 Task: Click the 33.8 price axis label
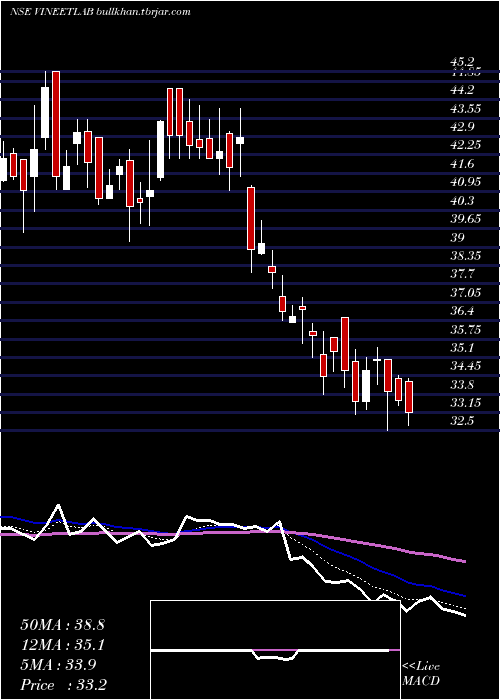pos(463,385)
